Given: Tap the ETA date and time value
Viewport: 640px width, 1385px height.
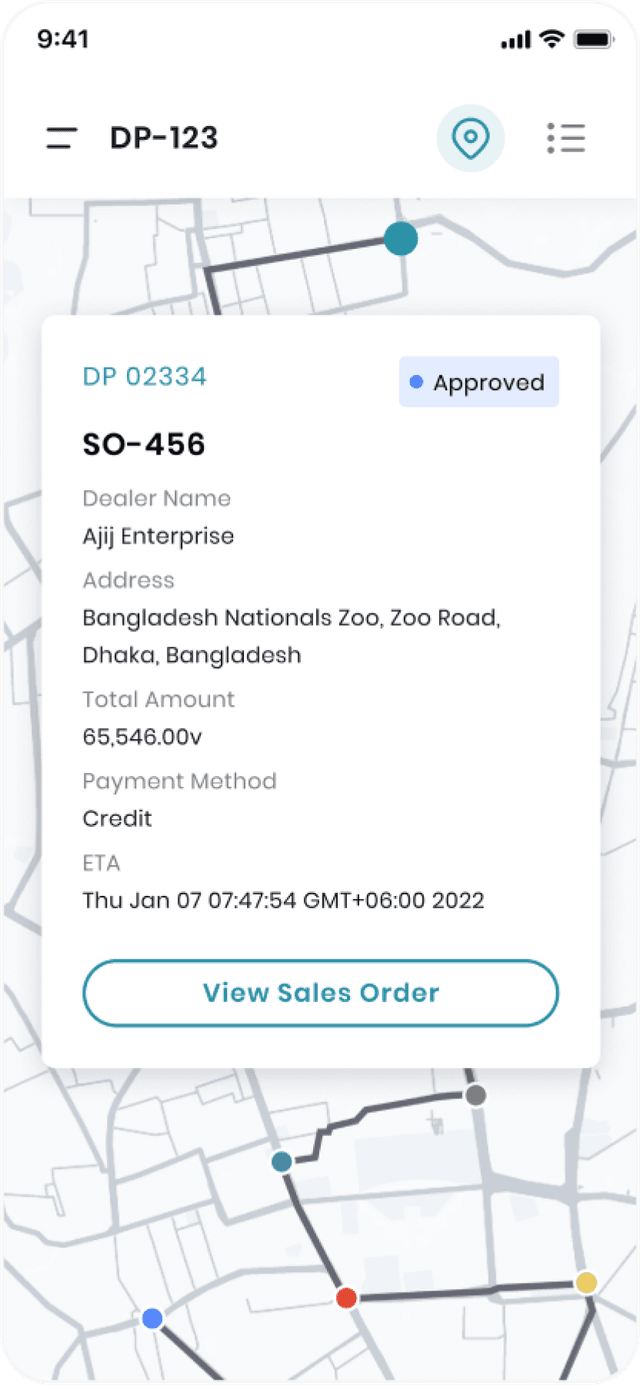Looking at the screenshot, I should [283, 900].
